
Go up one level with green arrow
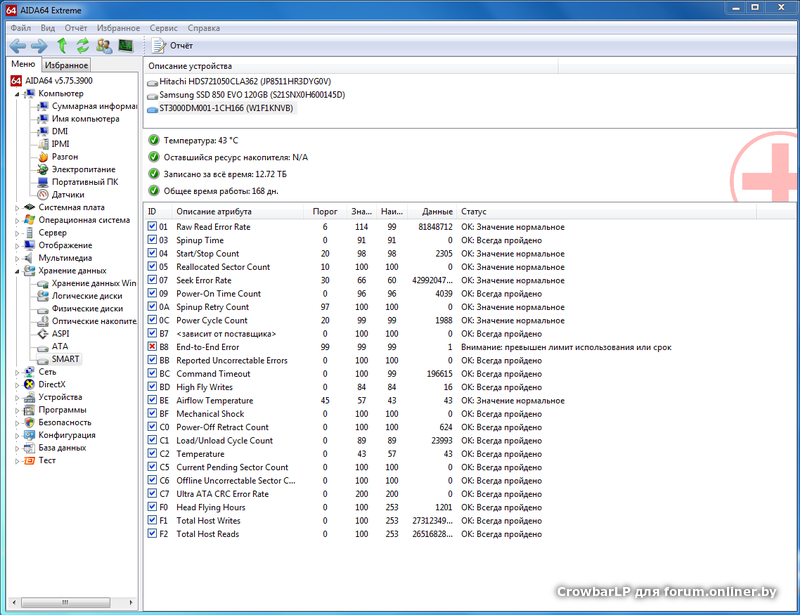click(x=62, y=46)
